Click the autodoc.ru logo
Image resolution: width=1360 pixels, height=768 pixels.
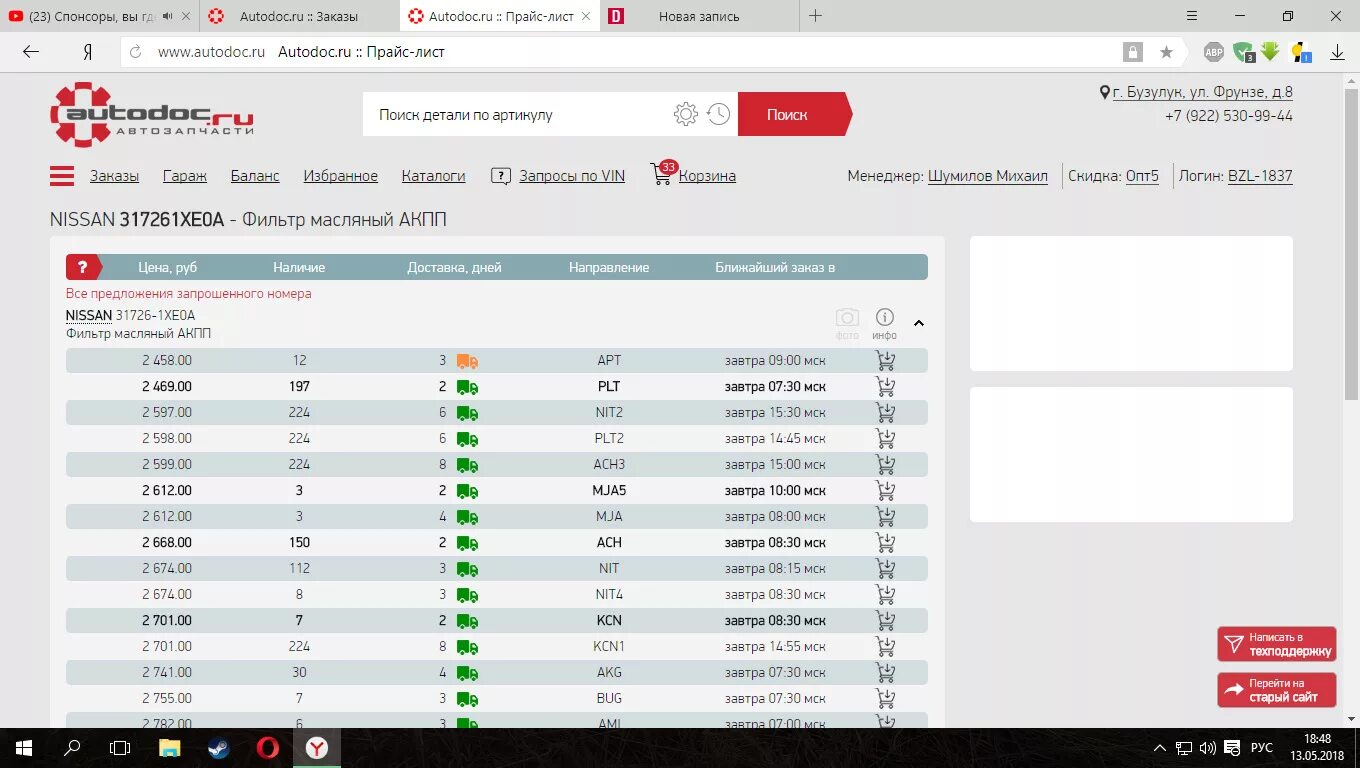pos(152,114)
